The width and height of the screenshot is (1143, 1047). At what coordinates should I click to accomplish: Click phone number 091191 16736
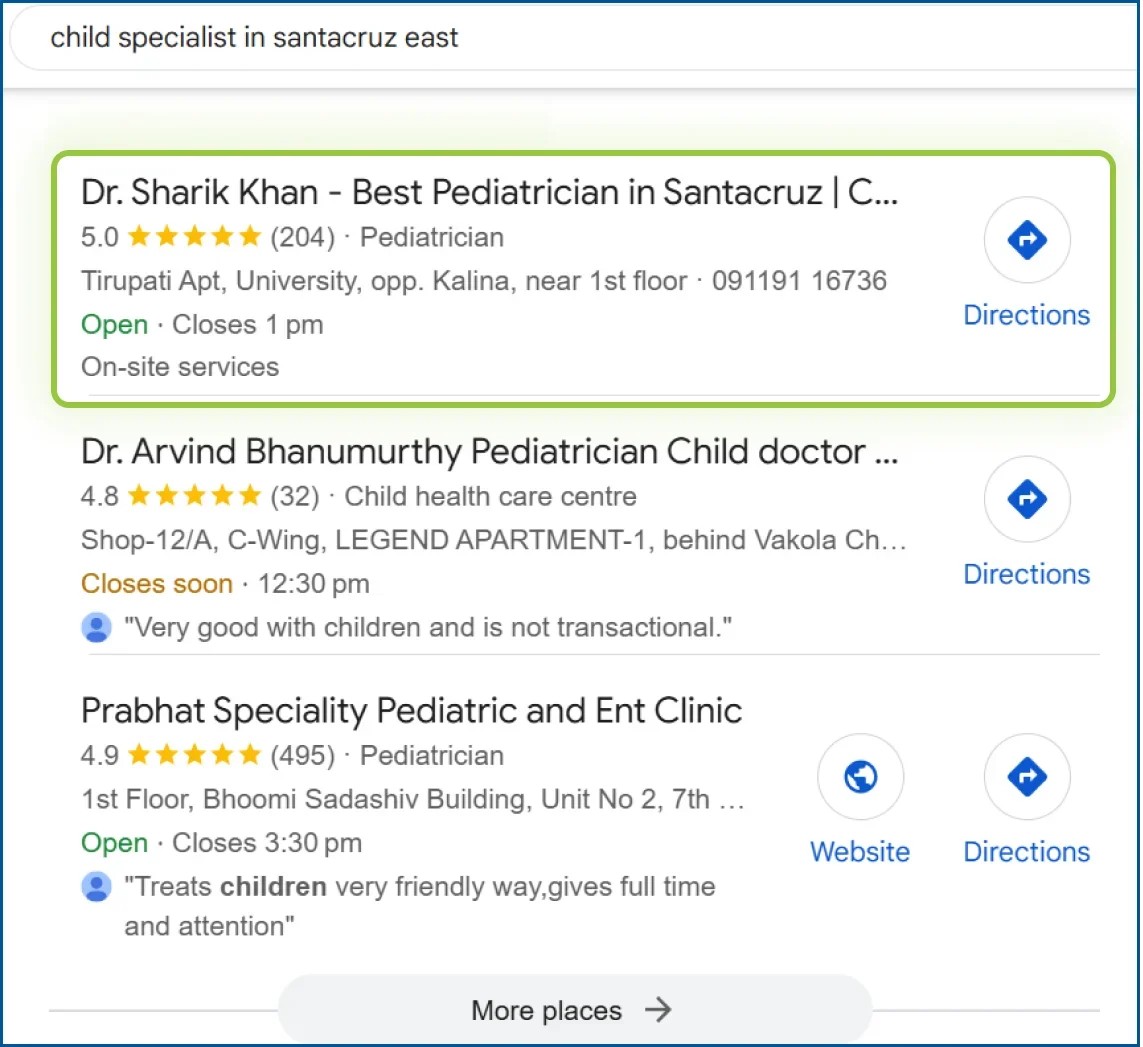click(x=799, y=281)
